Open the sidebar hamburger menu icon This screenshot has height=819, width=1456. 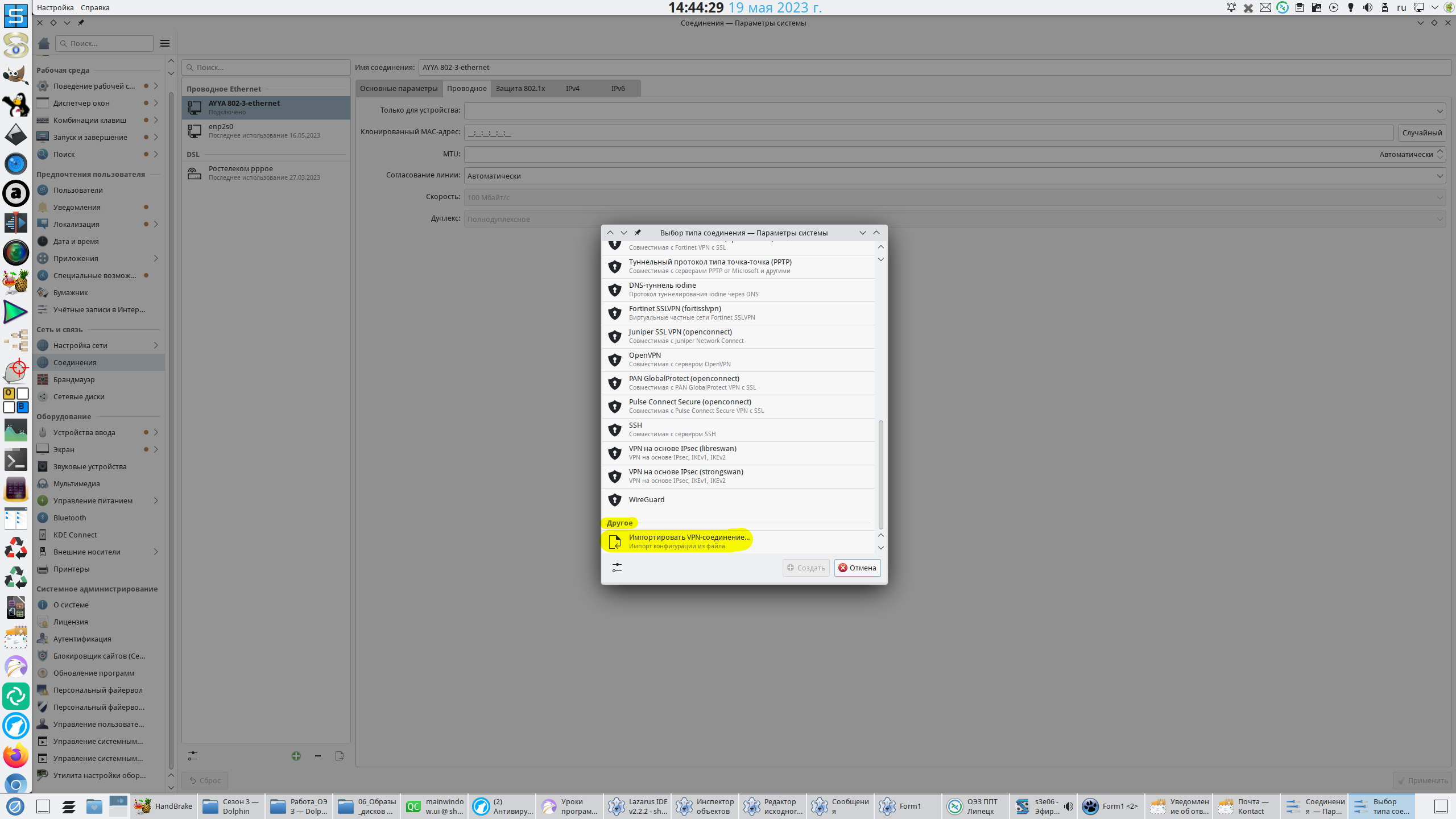[x=165, y=43]
